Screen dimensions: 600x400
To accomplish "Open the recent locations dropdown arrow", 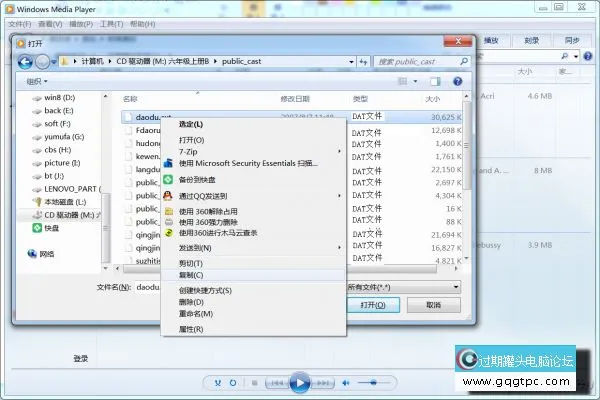I will (54, 62).
